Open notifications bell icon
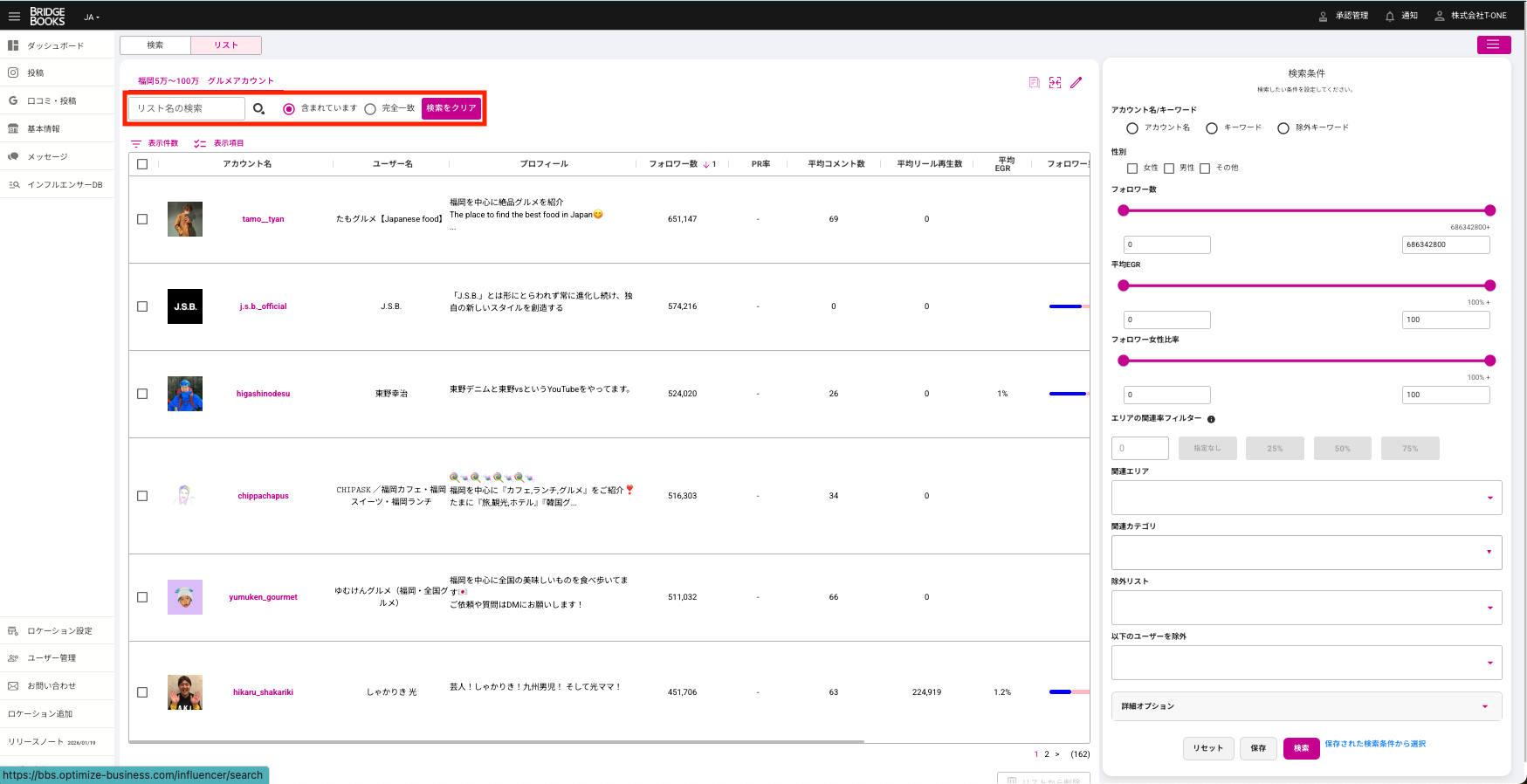 pos(1390,17)
